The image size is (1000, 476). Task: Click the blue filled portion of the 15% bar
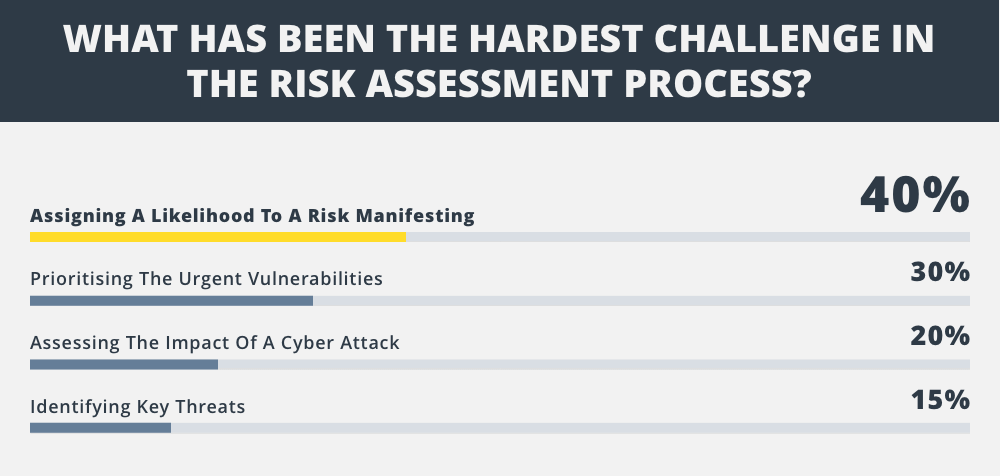(x=100, y=428)
